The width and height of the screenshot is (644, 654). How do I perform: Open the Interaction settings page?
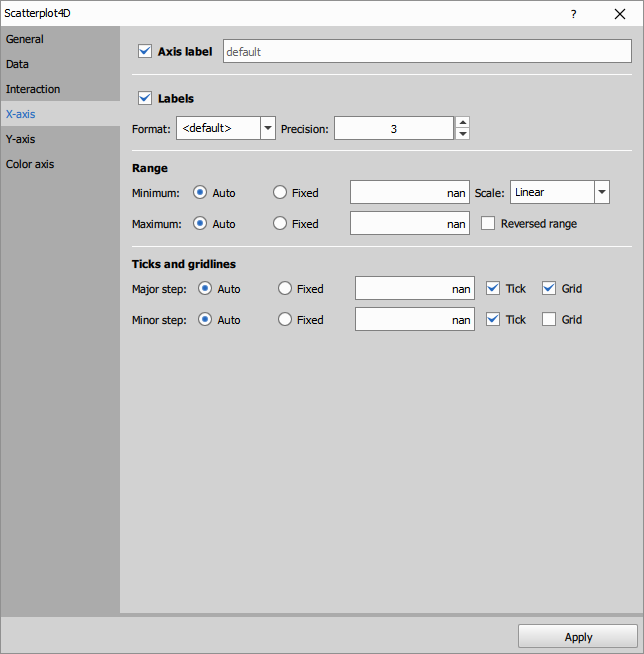(60, 89)
